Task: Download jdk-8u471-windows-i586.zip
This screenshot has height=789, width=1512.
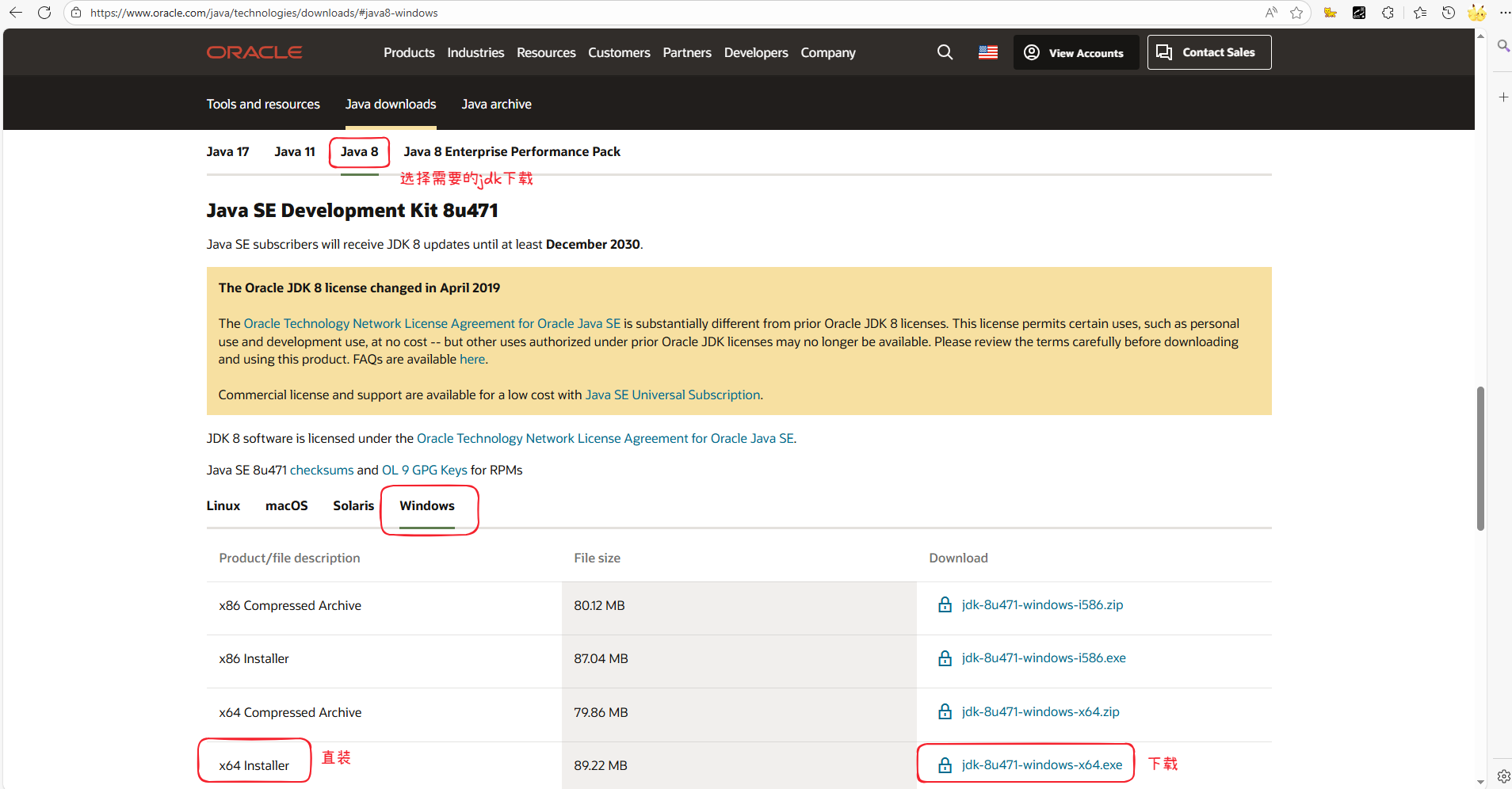Action: click(1042, 604)
